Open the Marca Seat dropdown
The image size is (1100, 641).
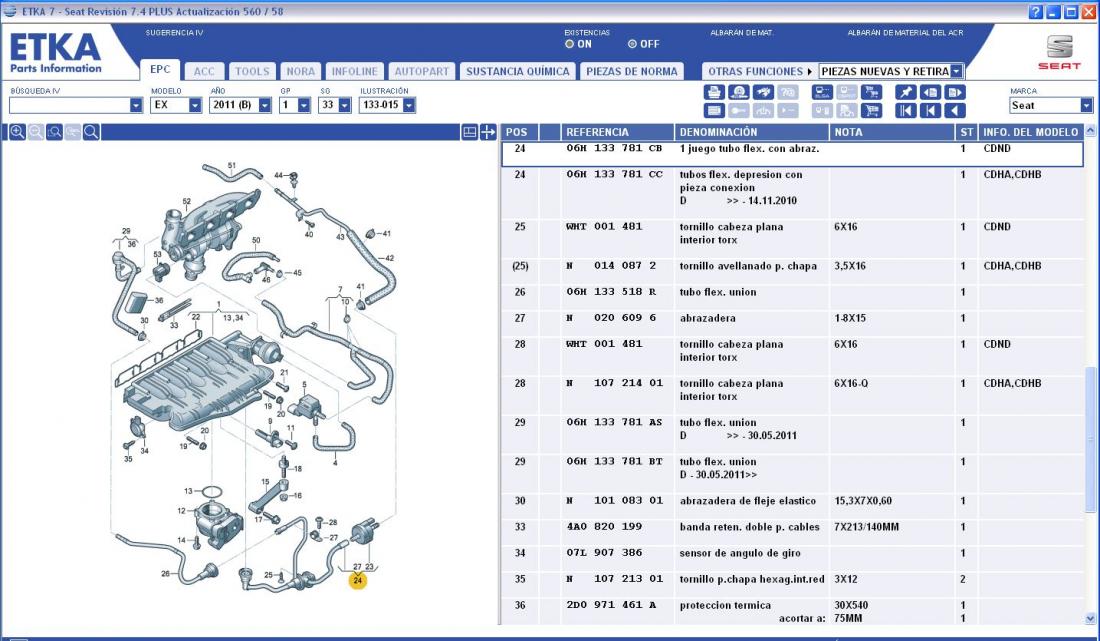(x=1087, y=105)
